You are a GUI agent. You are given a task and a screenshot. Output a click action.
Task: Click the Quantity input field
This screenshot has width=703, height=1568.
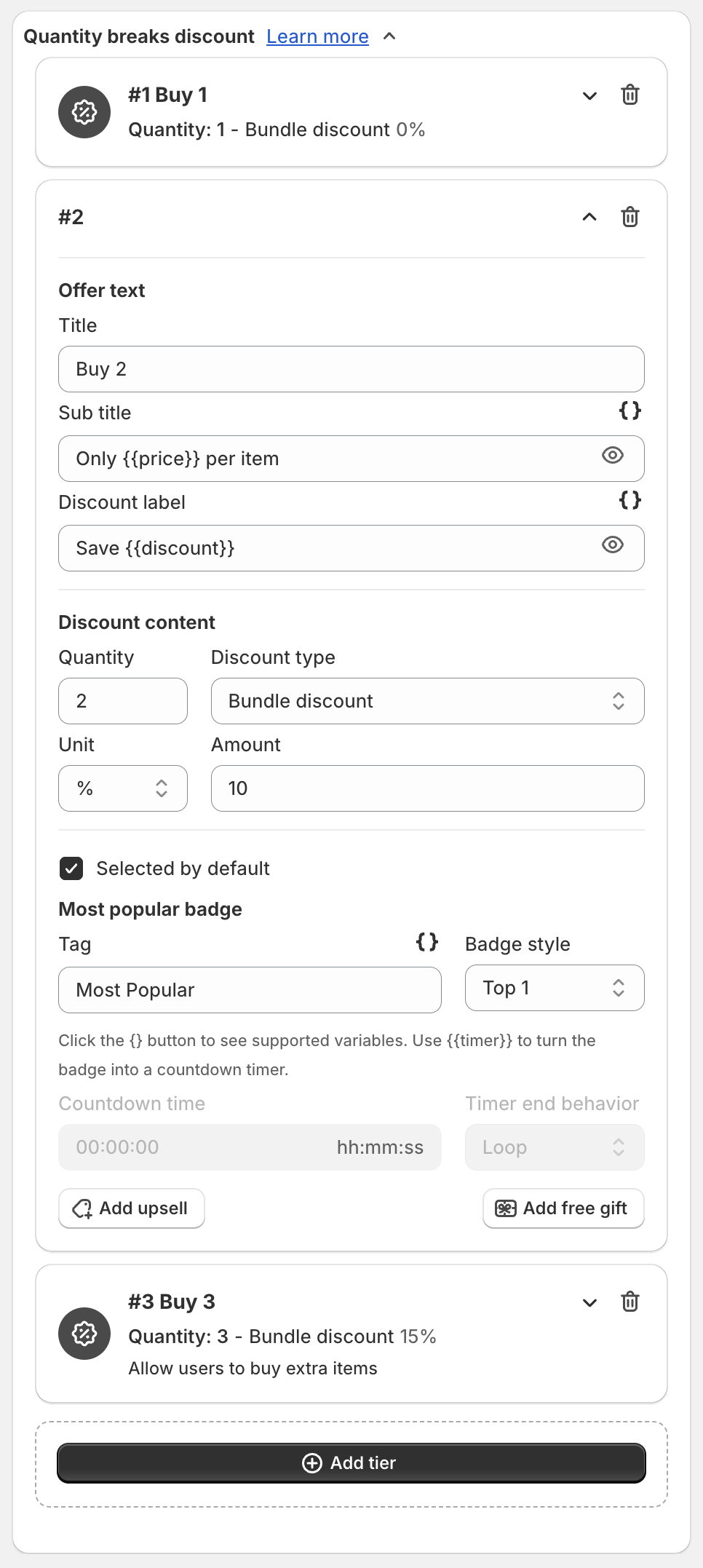123,701
